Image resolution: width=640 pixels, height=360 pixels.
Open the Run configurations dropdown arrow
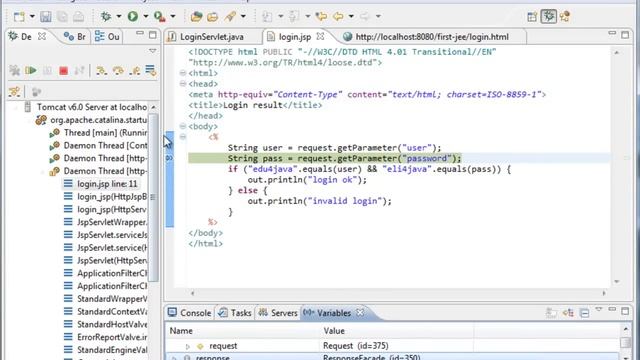(145, 17)
